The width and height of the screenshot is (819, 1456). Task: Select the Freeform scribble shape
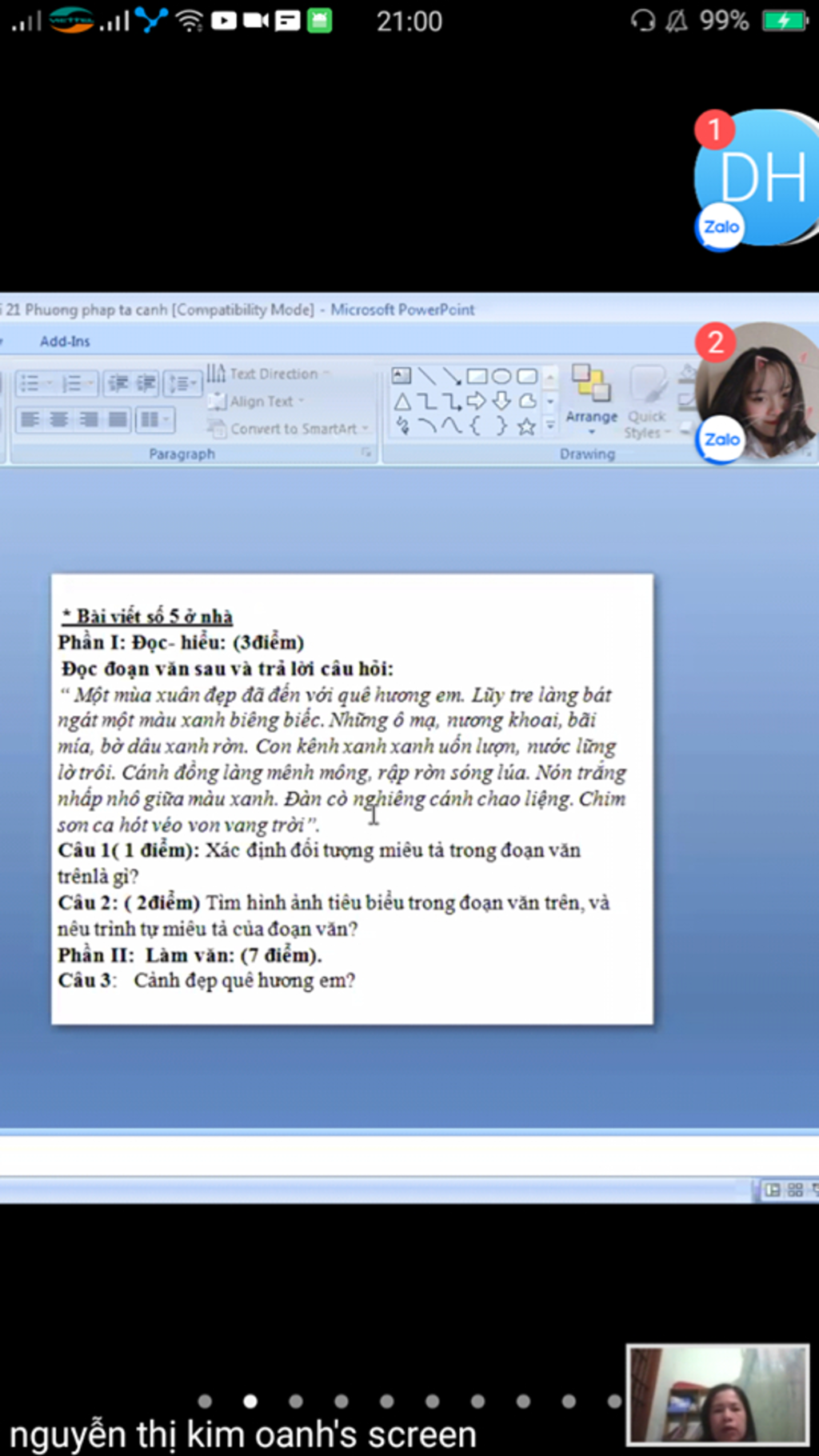click(402, 426)
